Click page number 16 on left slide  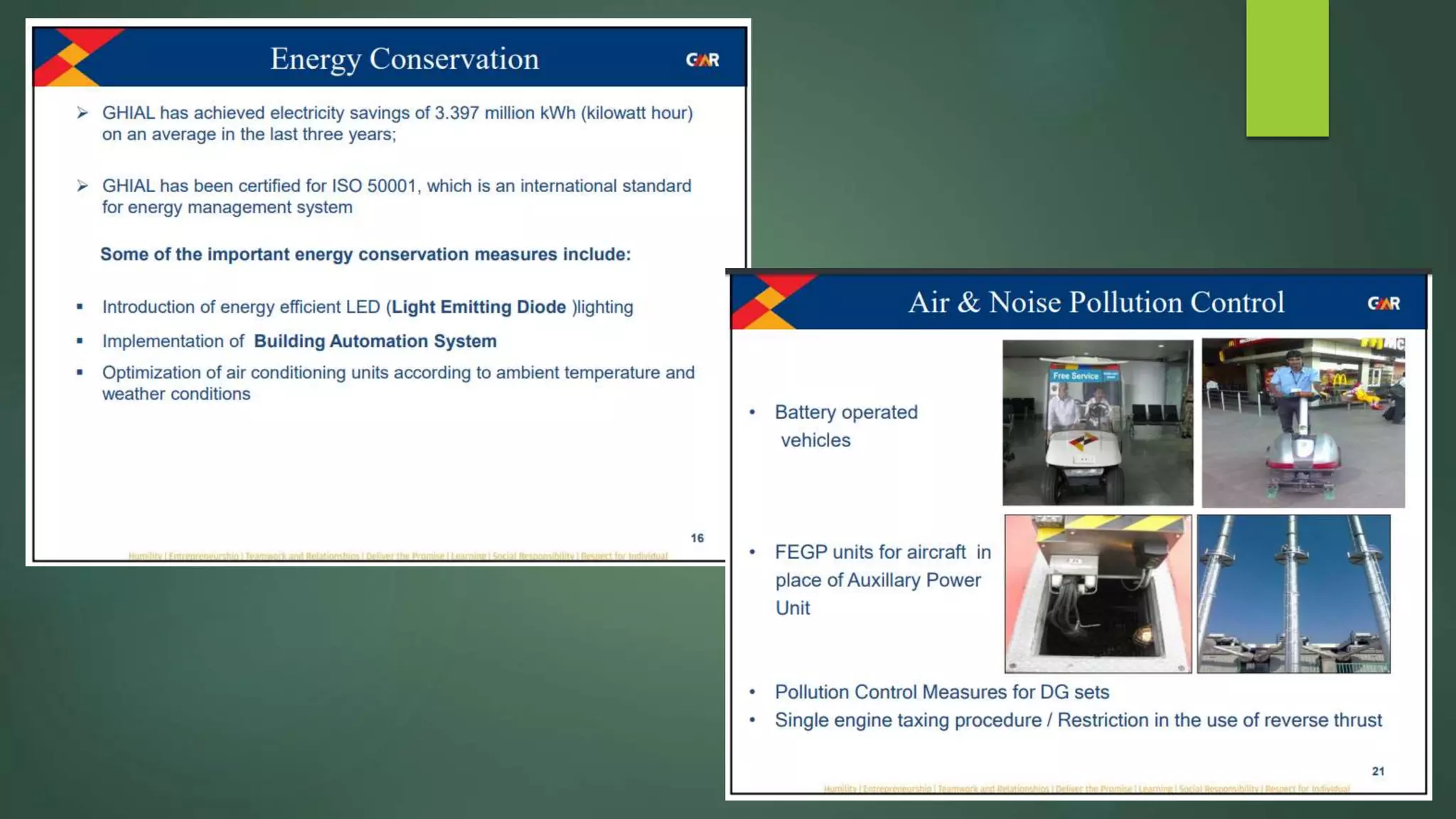(697, 538)
